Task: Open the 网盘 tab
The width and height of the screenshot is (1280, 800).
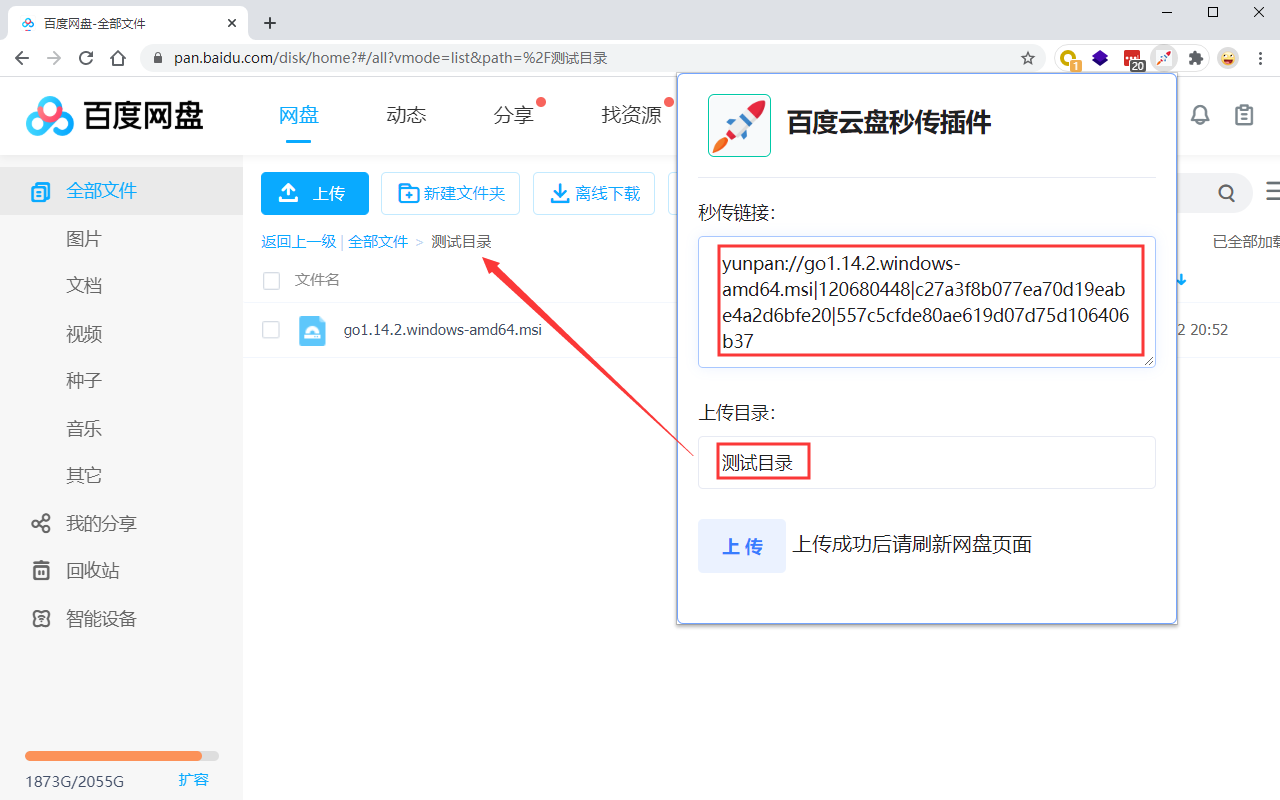Action: (298, 115)
